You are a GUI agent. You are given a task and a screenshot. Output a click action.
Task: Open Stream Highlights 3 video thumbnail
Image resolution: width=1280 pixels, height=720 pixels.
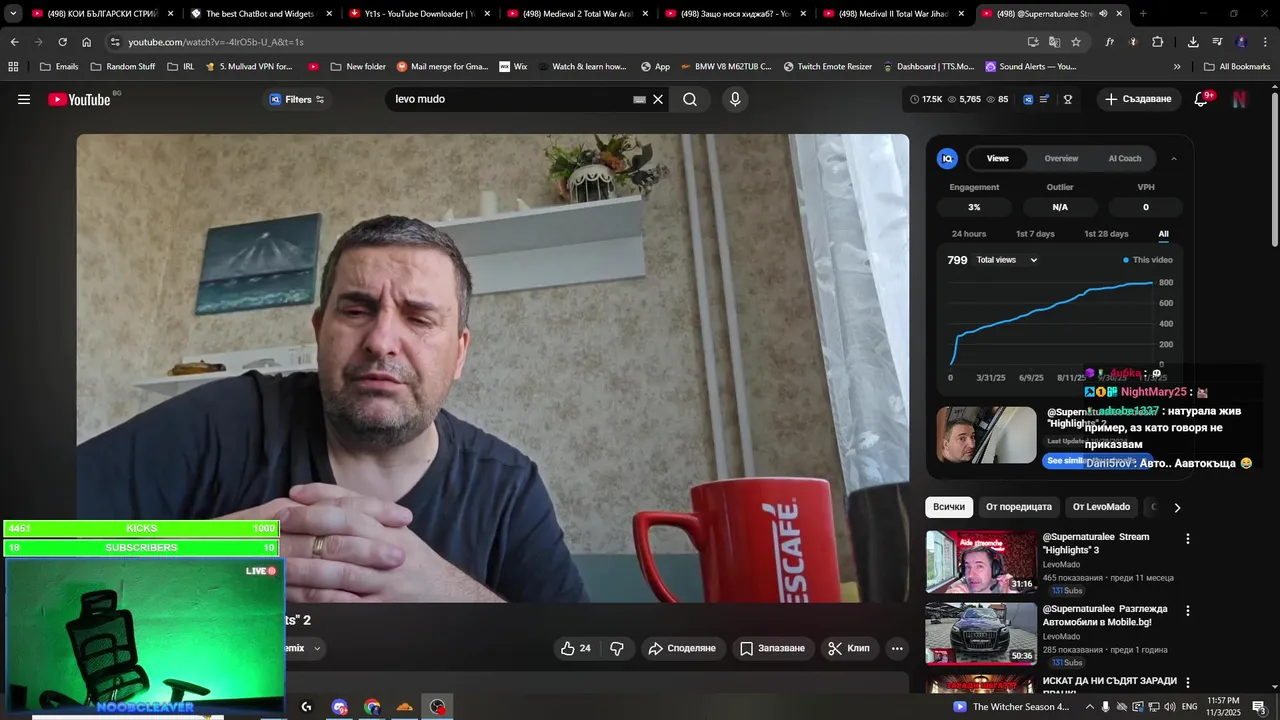click(x=981, y=562)
